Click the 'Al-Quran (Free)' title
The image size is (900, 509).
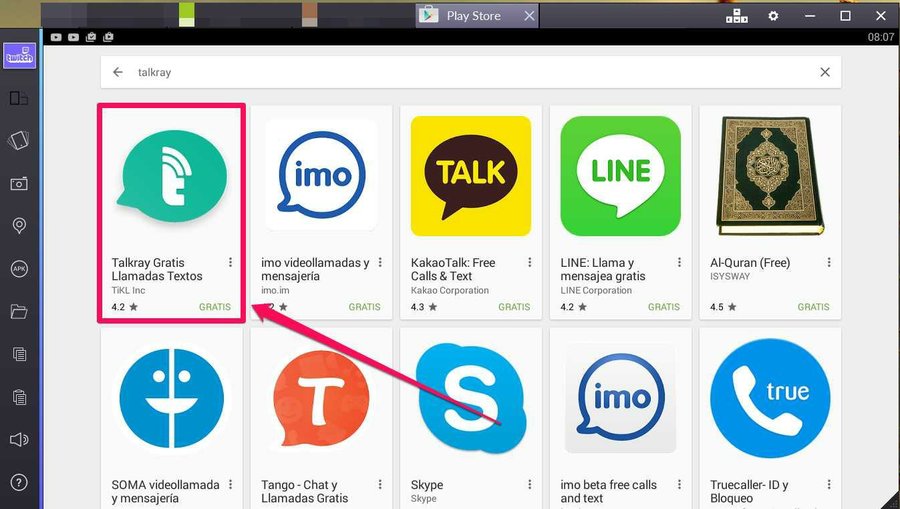[750, 263]
